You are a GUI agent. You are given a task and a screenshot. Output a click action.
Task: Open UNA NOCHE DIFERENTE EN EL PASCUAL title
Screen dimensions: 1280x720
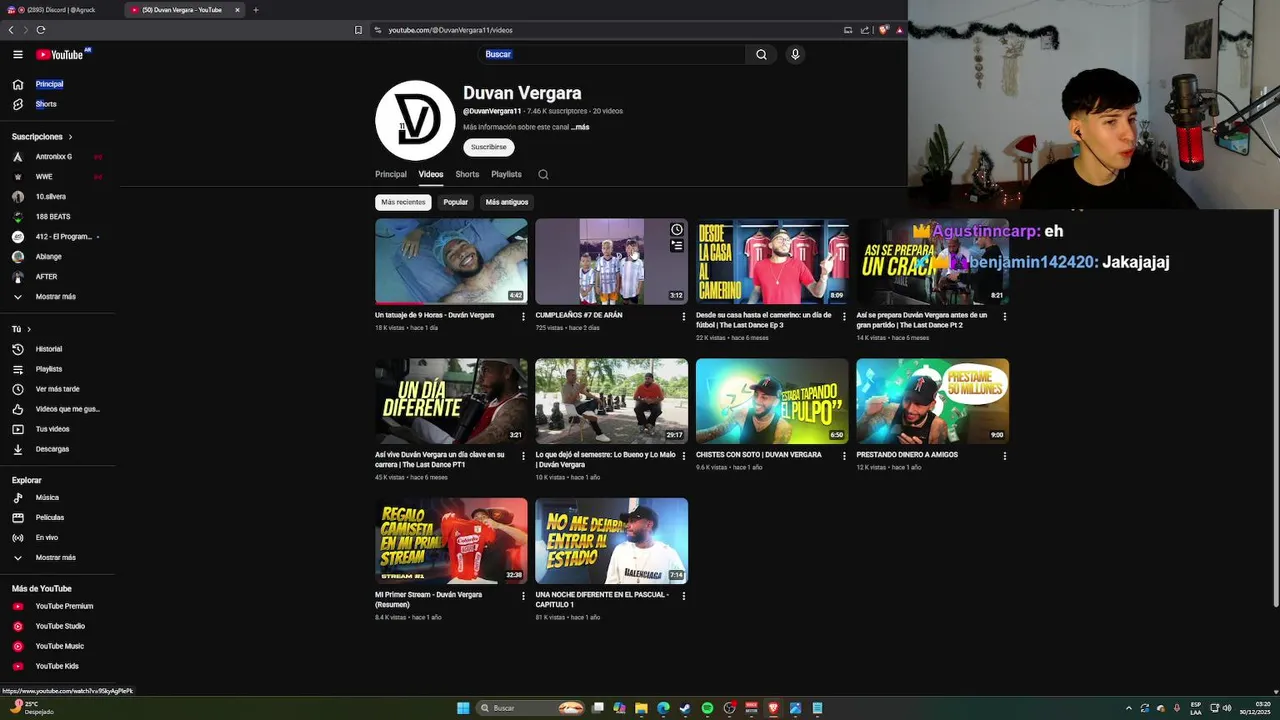click(602, 599)
